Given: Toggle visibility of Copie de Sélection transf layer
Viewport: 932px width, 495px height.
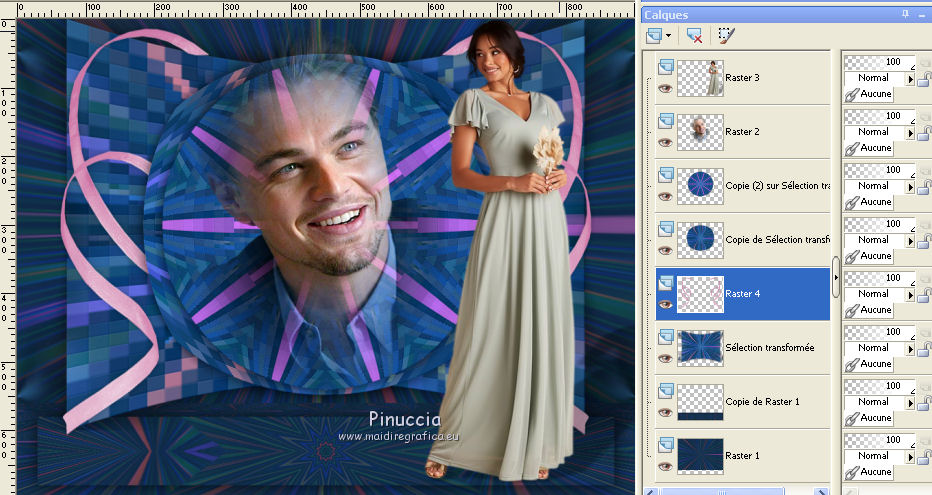Looking at the screenshot, I should pos(666,250).
